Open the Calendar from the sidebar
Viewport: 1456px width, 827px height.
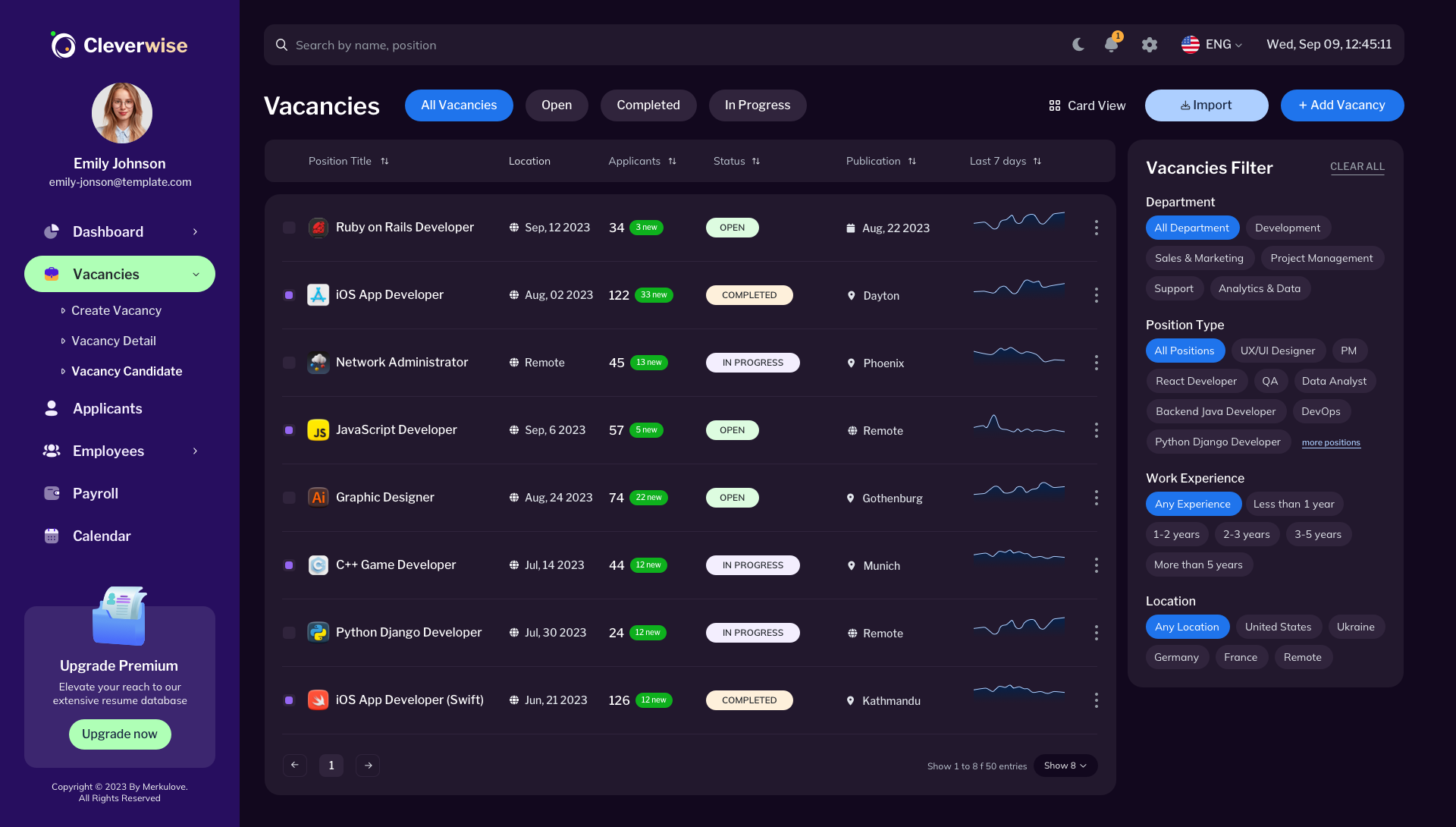[x=101, y=536]
